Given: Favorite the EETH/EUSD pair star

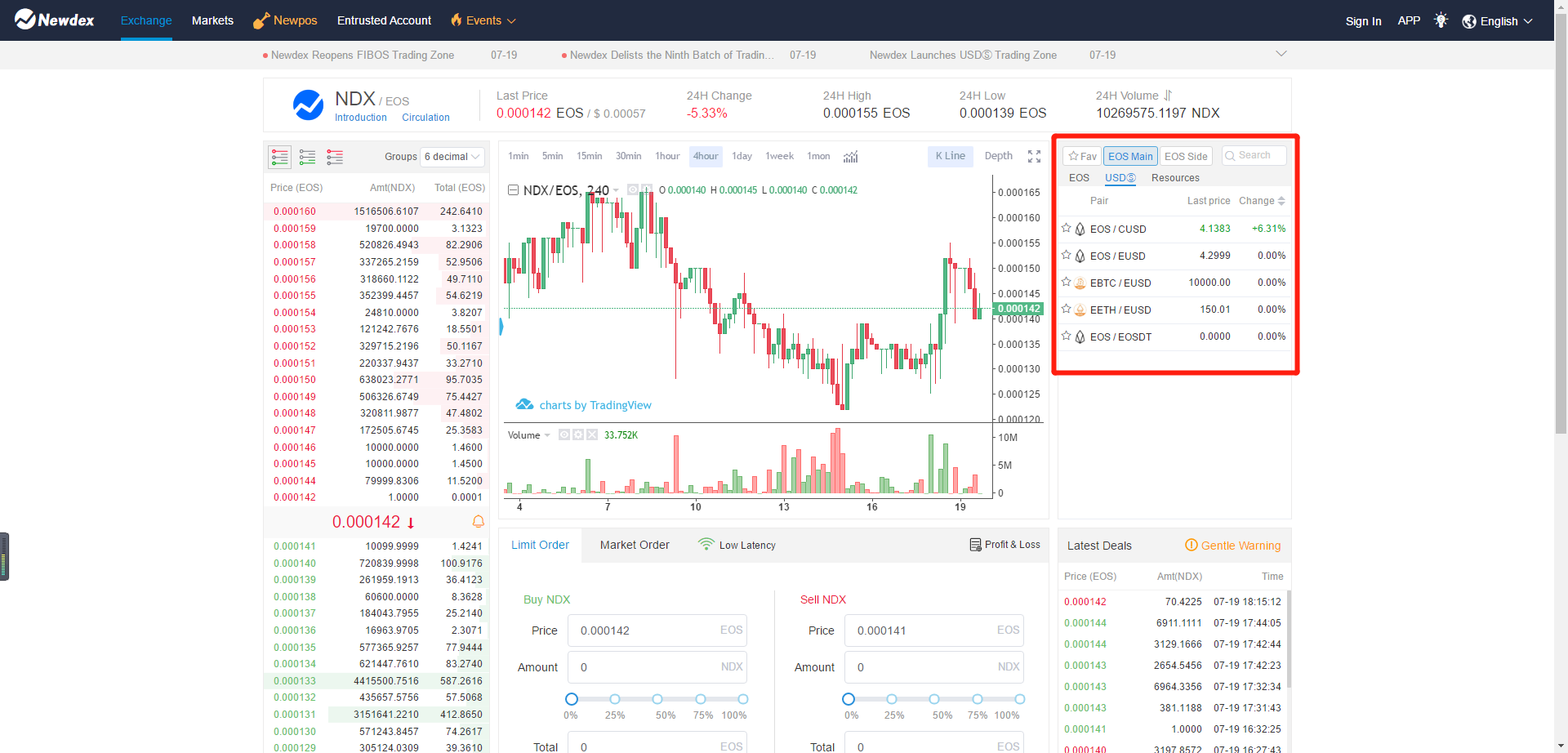Looking at the screenshot, I should point(1066,310).
